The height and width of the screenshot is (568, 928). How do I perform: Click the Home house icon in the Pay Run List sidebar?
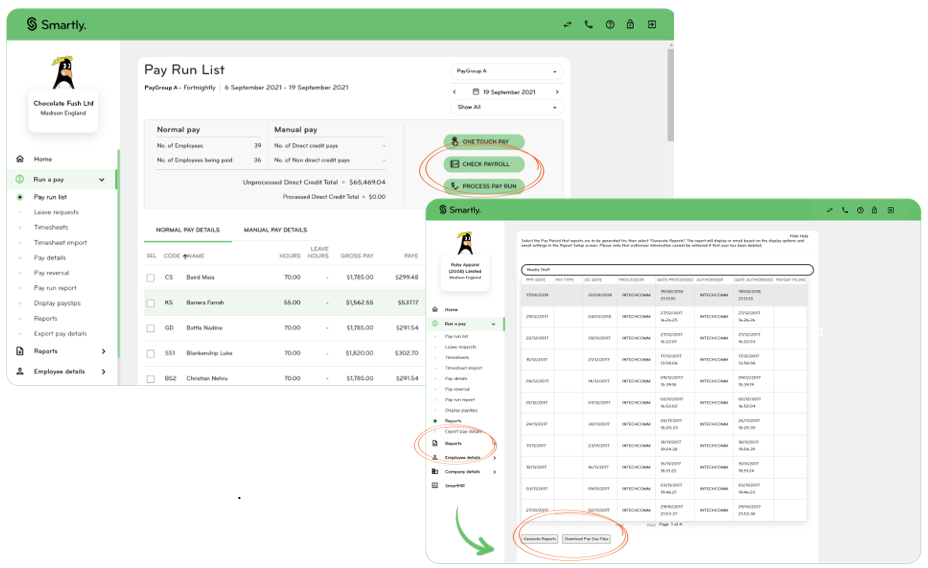click(20, 159)
